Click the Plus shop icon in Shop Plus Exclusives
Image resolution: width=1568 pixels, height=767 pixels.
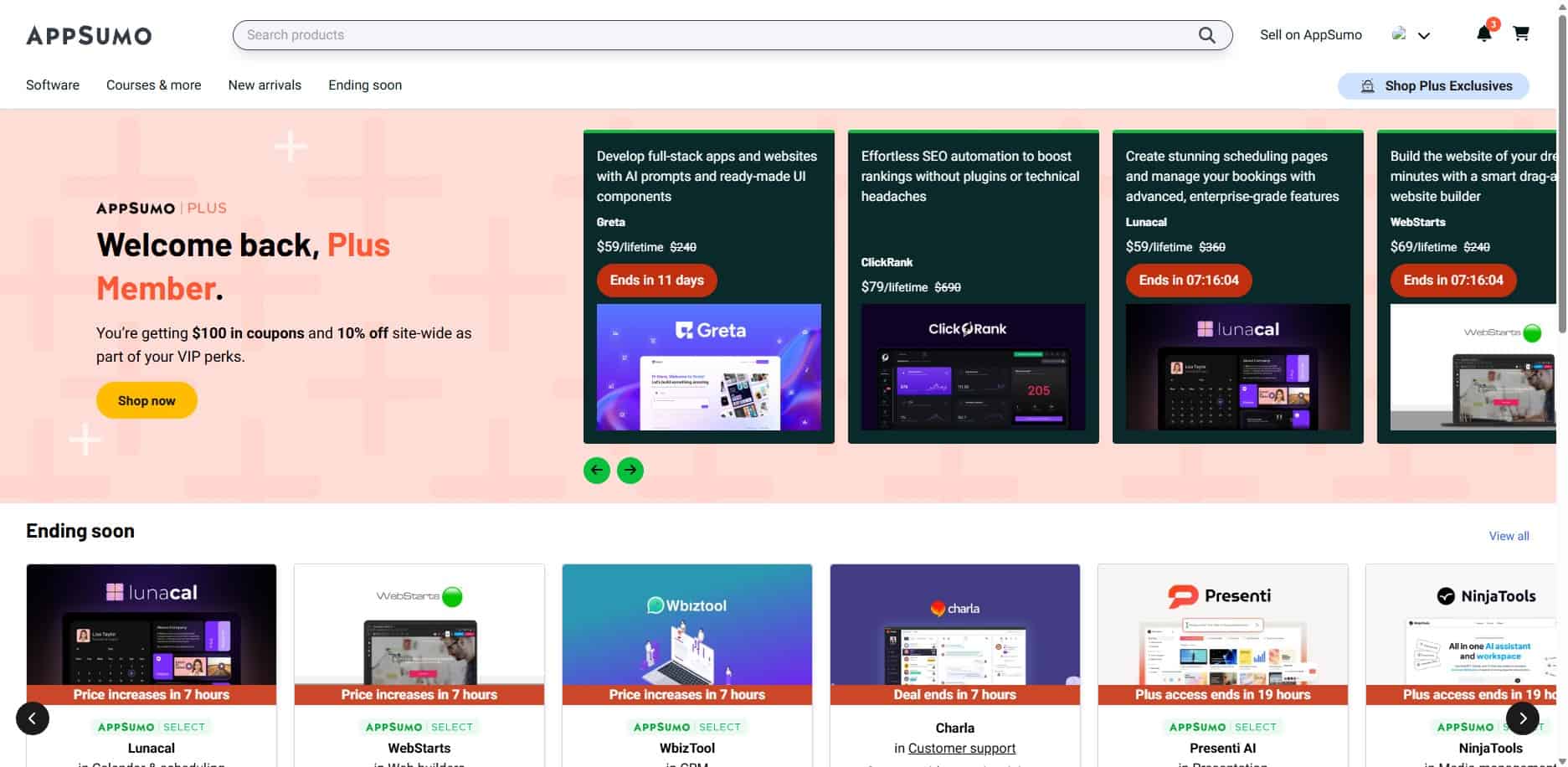1367,86
